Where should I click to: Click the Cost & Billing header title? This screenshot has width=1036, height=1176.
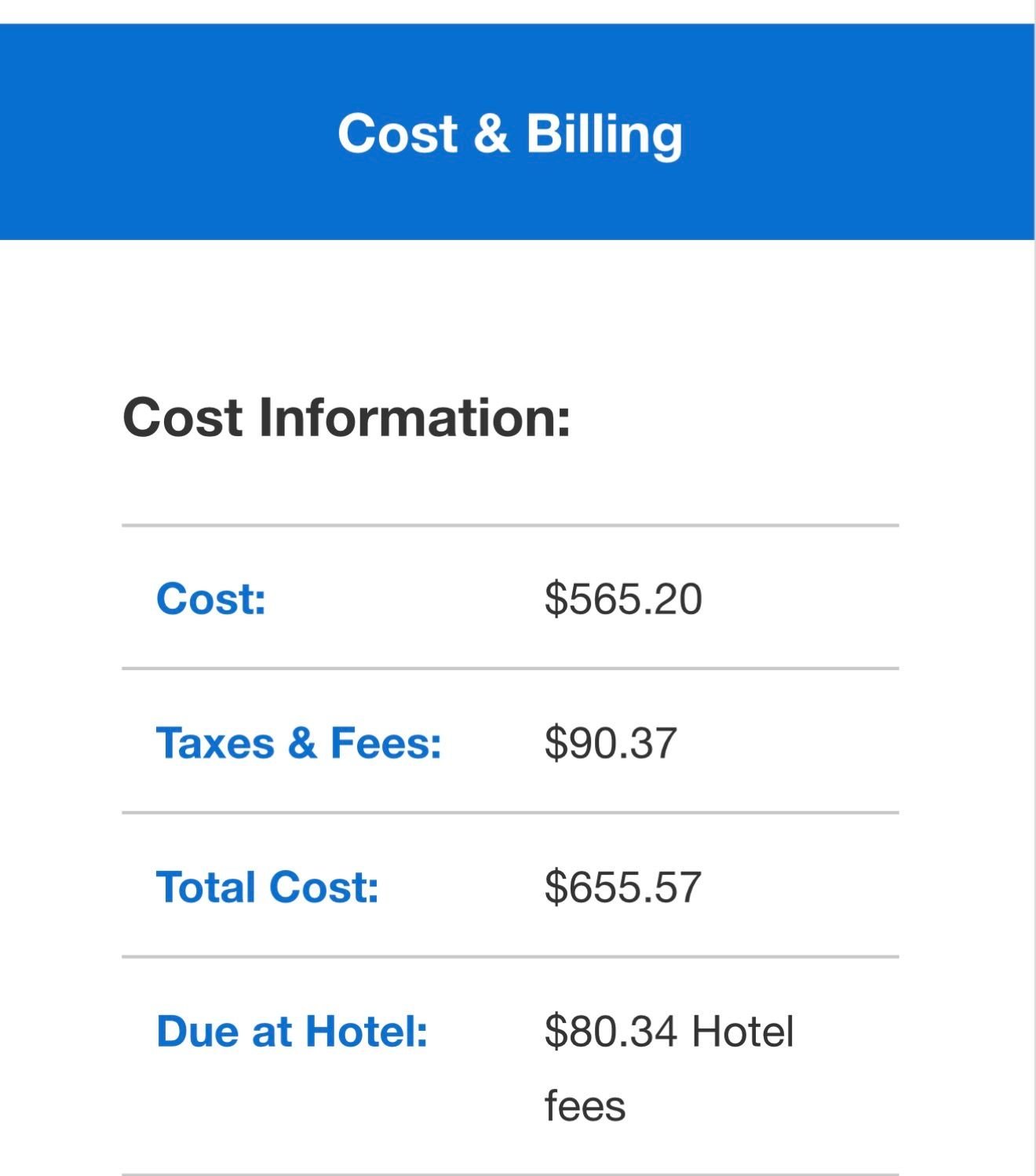coord(510,133)
